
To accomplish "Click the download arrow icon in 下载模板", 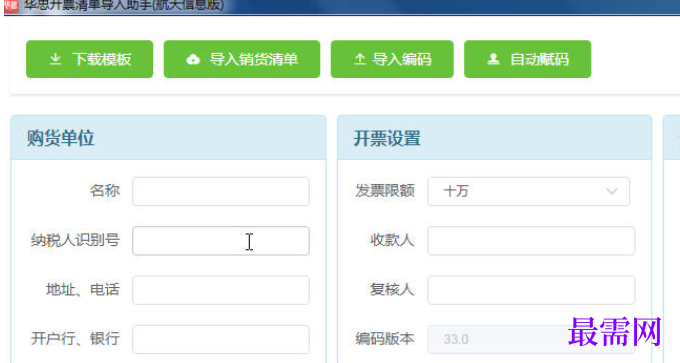I will click(55, 59).
